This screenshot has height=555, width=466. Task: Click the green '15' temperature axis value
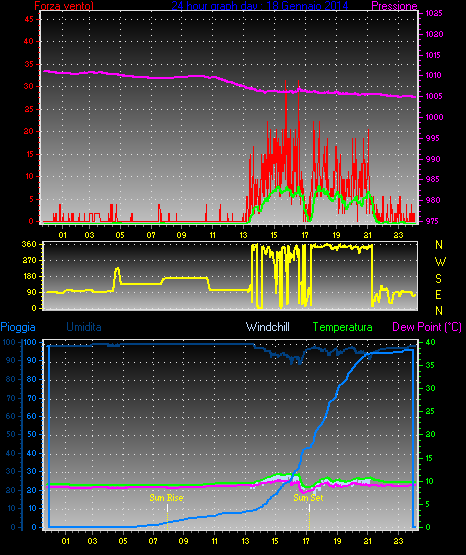[430, 458]
